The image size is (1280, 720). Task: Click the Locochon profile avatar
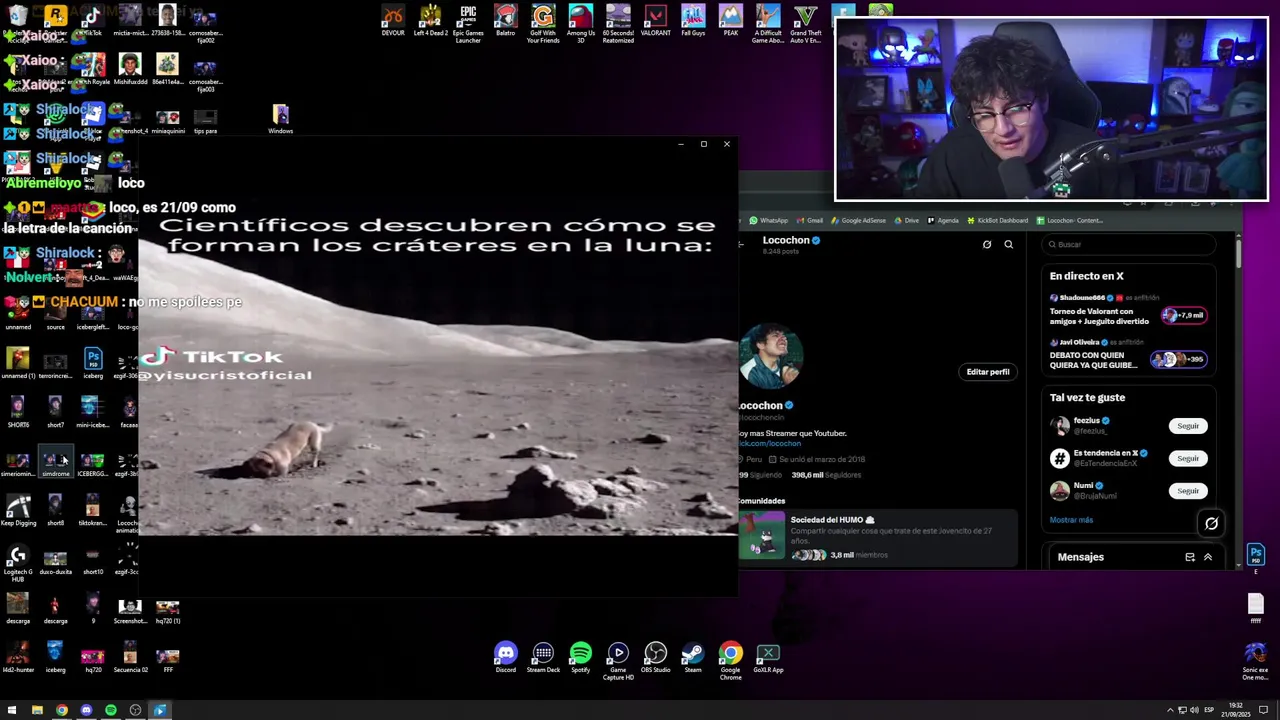coord(771,355)
